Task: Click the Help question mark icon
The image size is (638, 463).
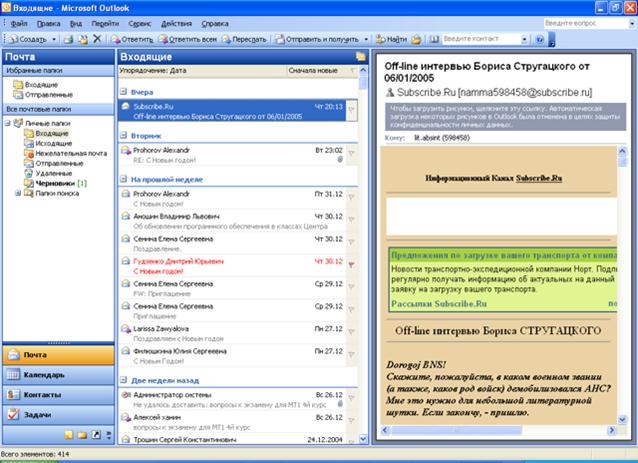Action: point(540,39)
